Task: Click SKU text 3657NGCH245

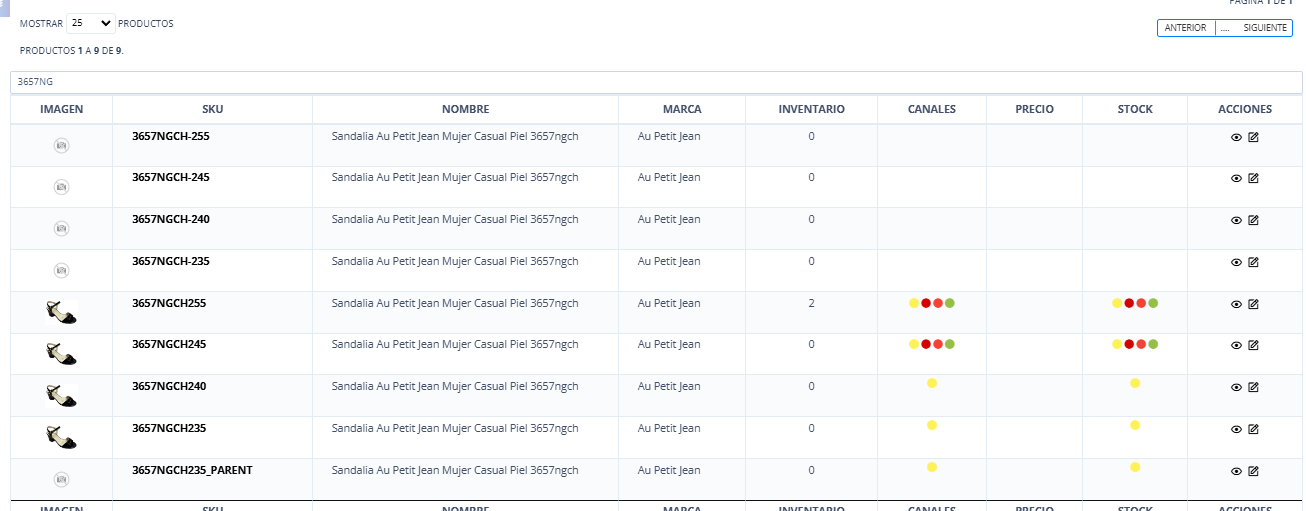Action: point(169,344)
